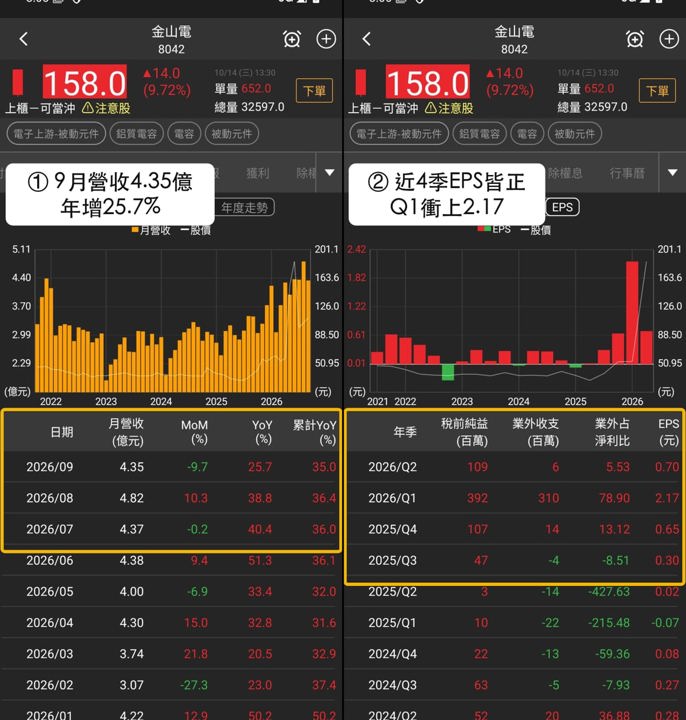Go back using right panel back arrow
This screenshot has height=720, width=686.
click(x=366, y=39)
